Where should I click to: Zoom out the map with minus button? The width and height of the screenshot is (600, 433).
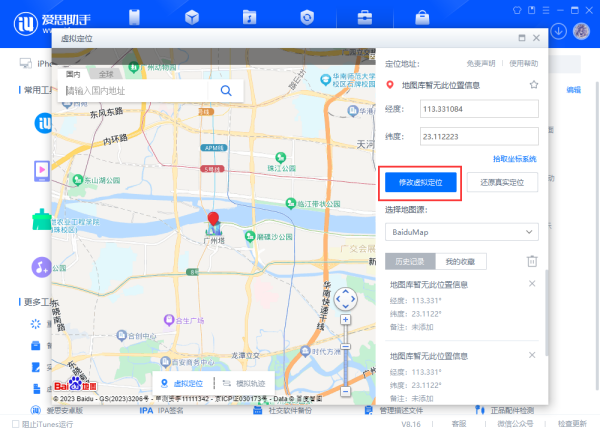coord(346,391)
